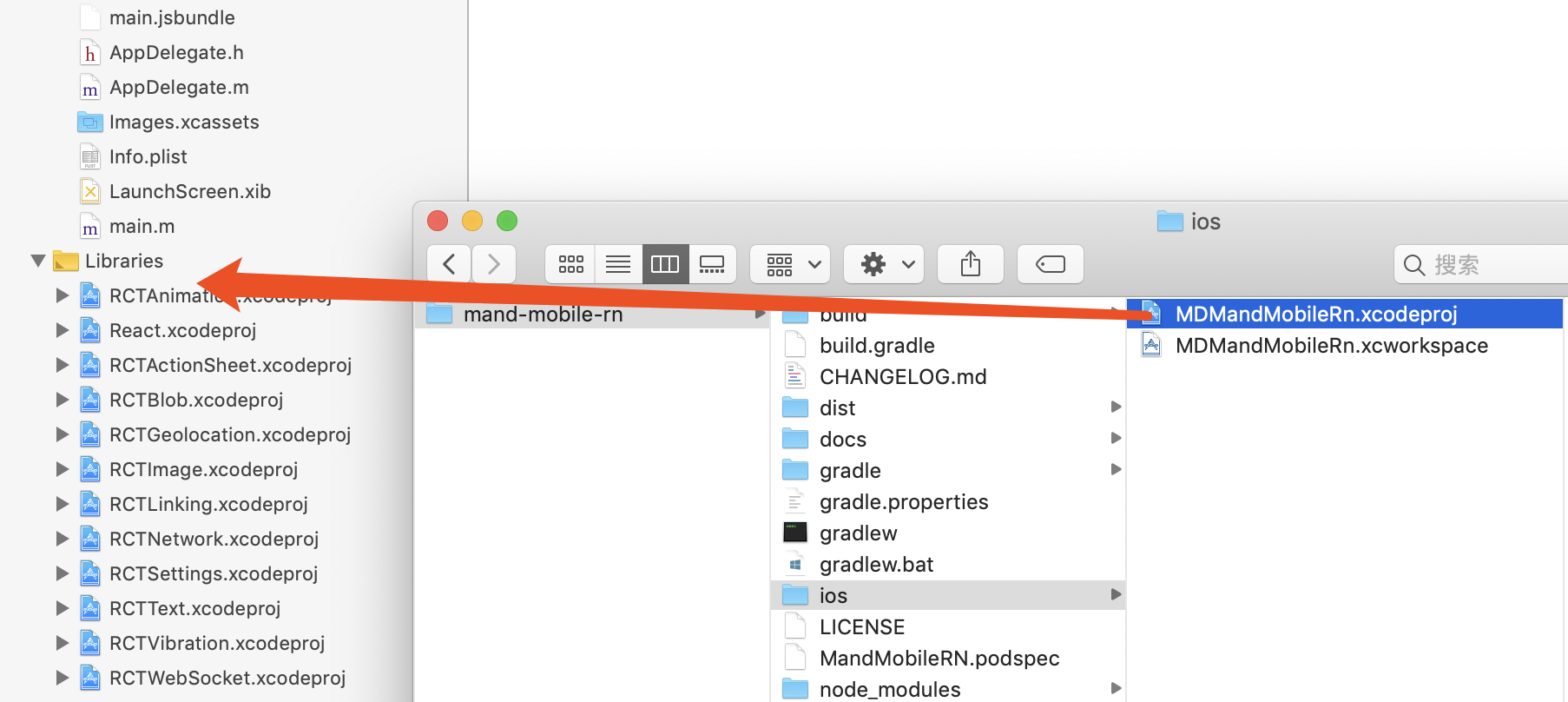Select MDMandMobileRn.xcodeproj in Finder
This screenshot has width=1568, height=702.
pos(1345,314)
